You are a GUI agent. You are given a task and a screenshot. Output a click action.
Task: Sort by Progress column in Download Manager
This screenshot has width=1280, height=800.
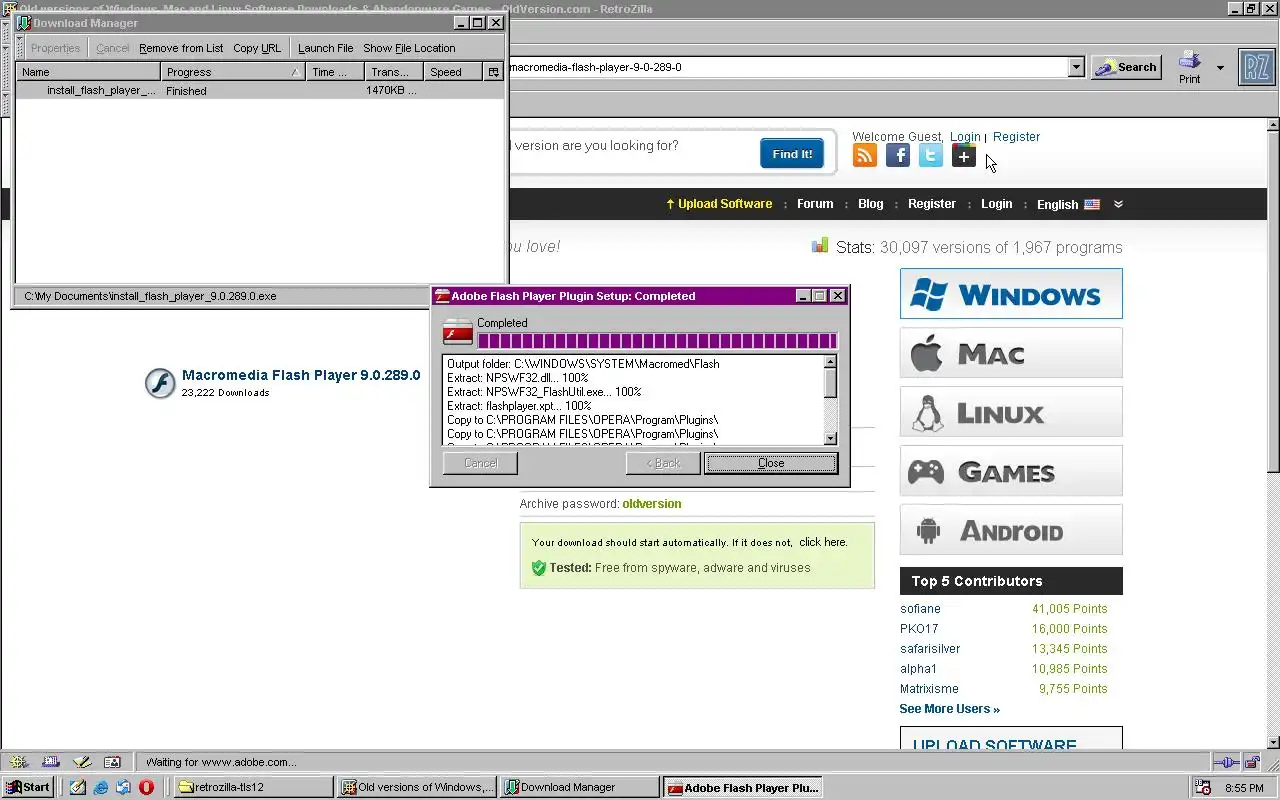point(232,72)
